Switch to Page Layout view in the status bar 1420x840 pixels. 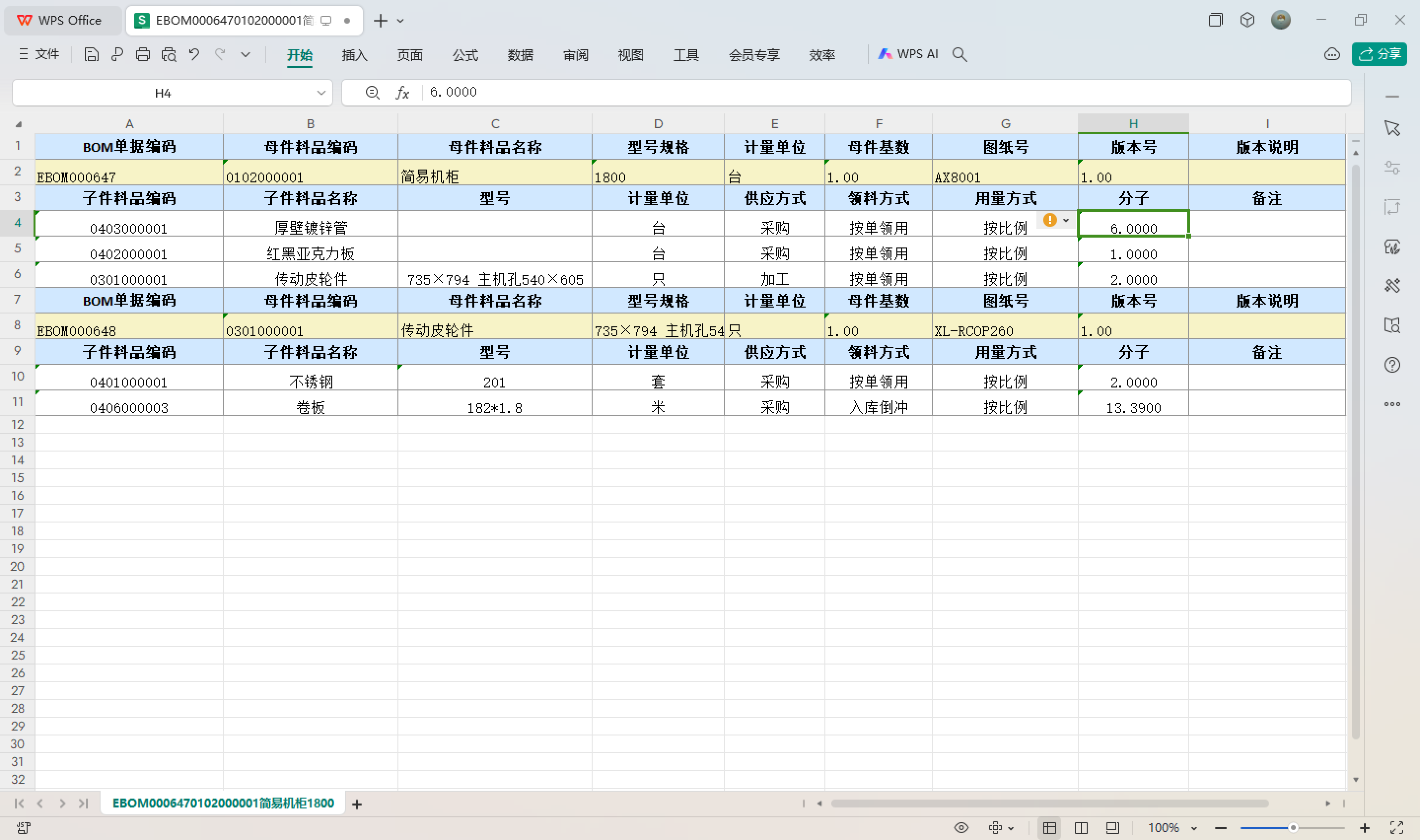coord(1112,828)
